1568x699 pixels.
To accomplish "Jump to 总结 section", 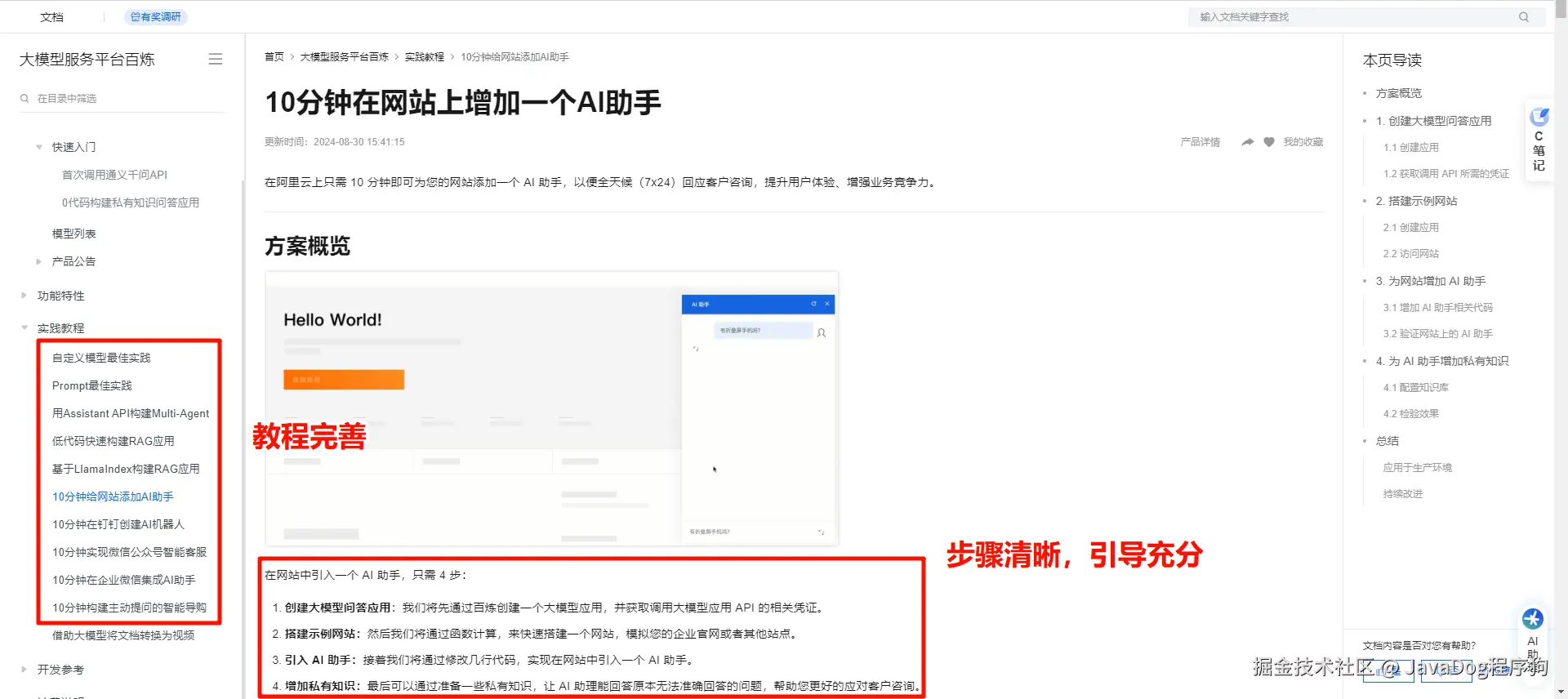I will [1387, 441].
